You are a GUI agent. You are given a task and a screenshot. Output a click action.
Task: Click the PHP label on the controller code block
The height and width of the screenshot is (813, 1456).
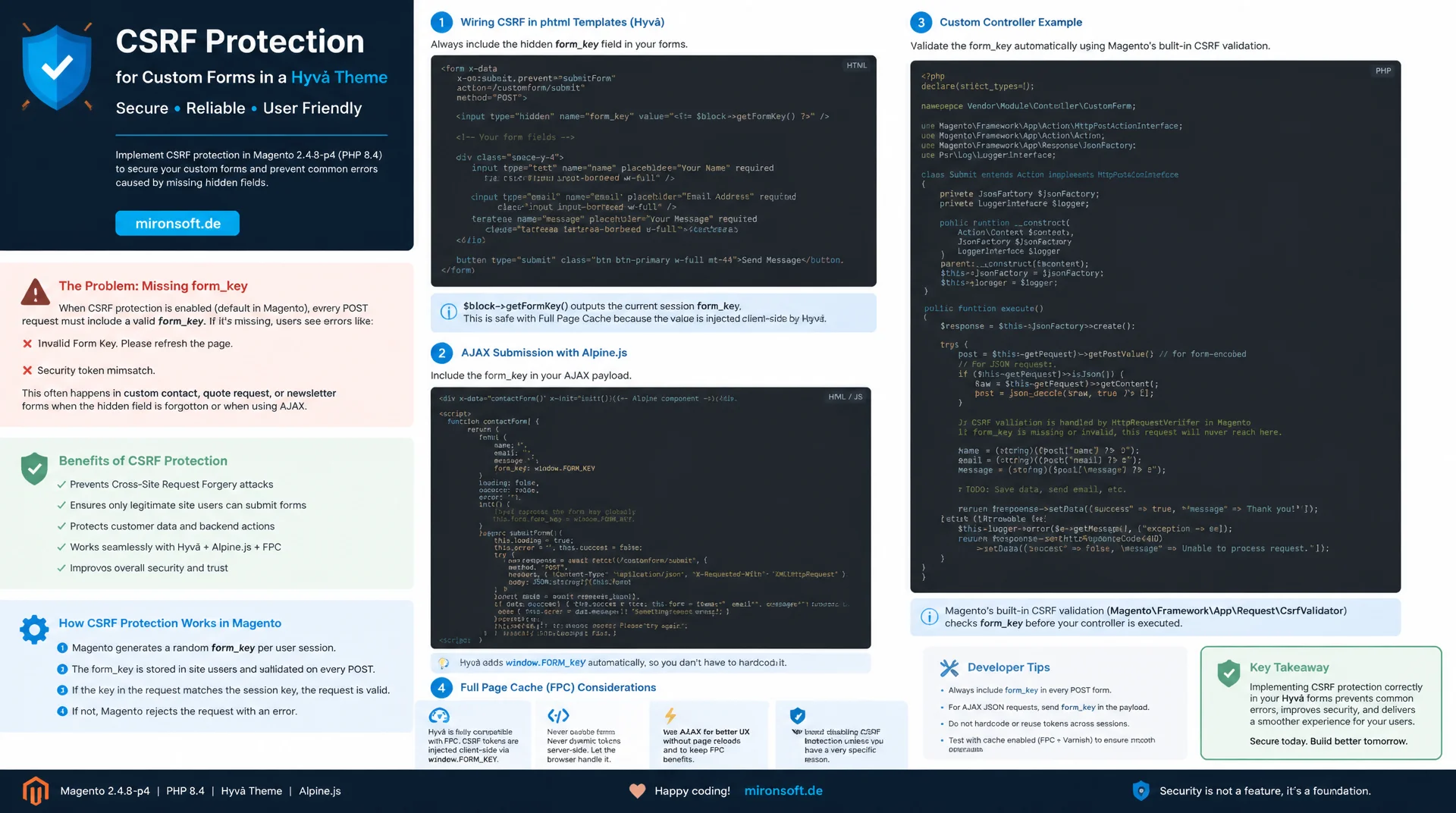point(1383,71)
